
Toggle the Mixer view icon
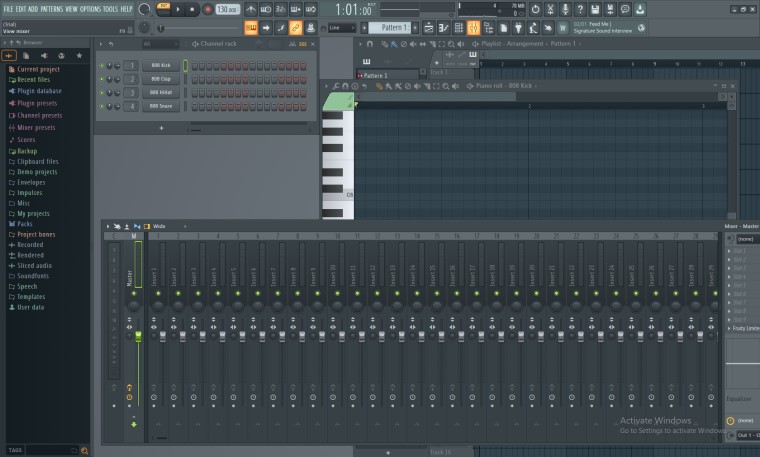[x=474, y=28]
